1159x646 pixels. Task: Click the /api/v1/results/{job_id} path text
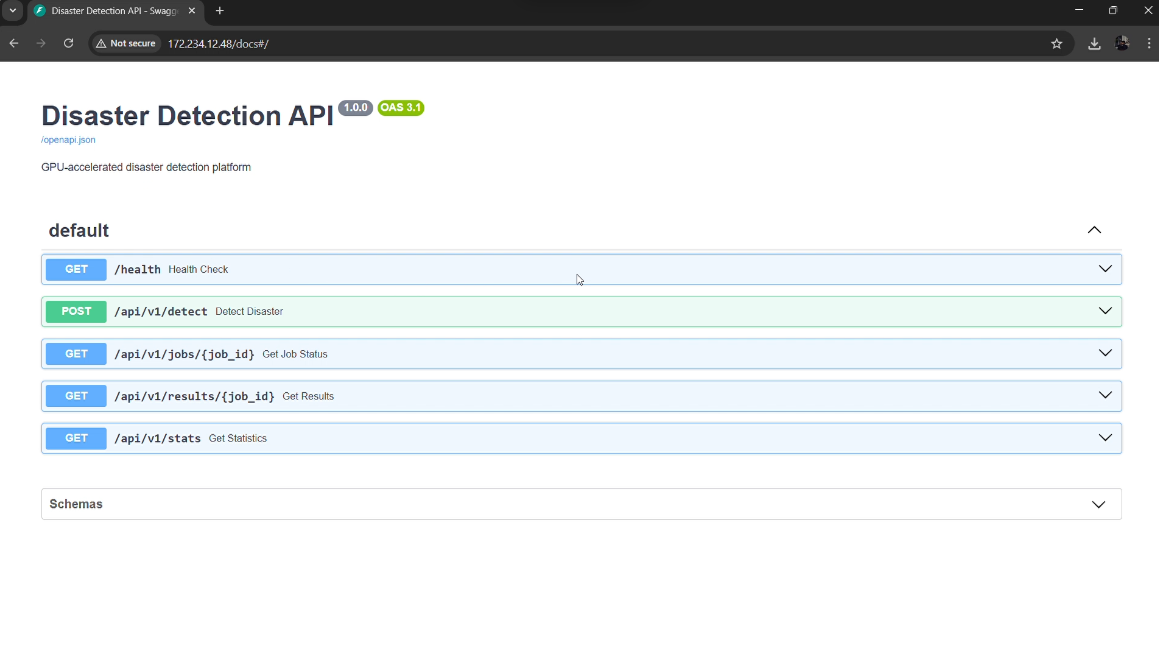(194, 396)
